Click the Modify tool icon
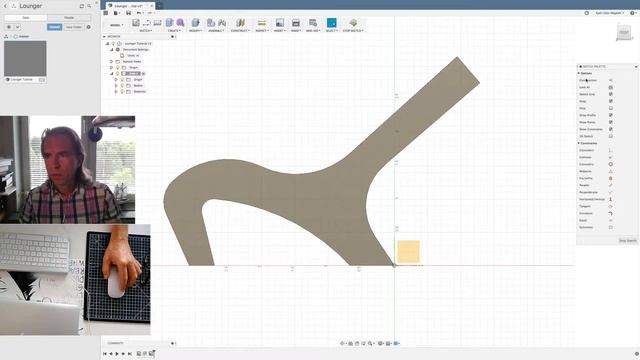This screenshot has width=640, height=360. click(x=196, y=23)
